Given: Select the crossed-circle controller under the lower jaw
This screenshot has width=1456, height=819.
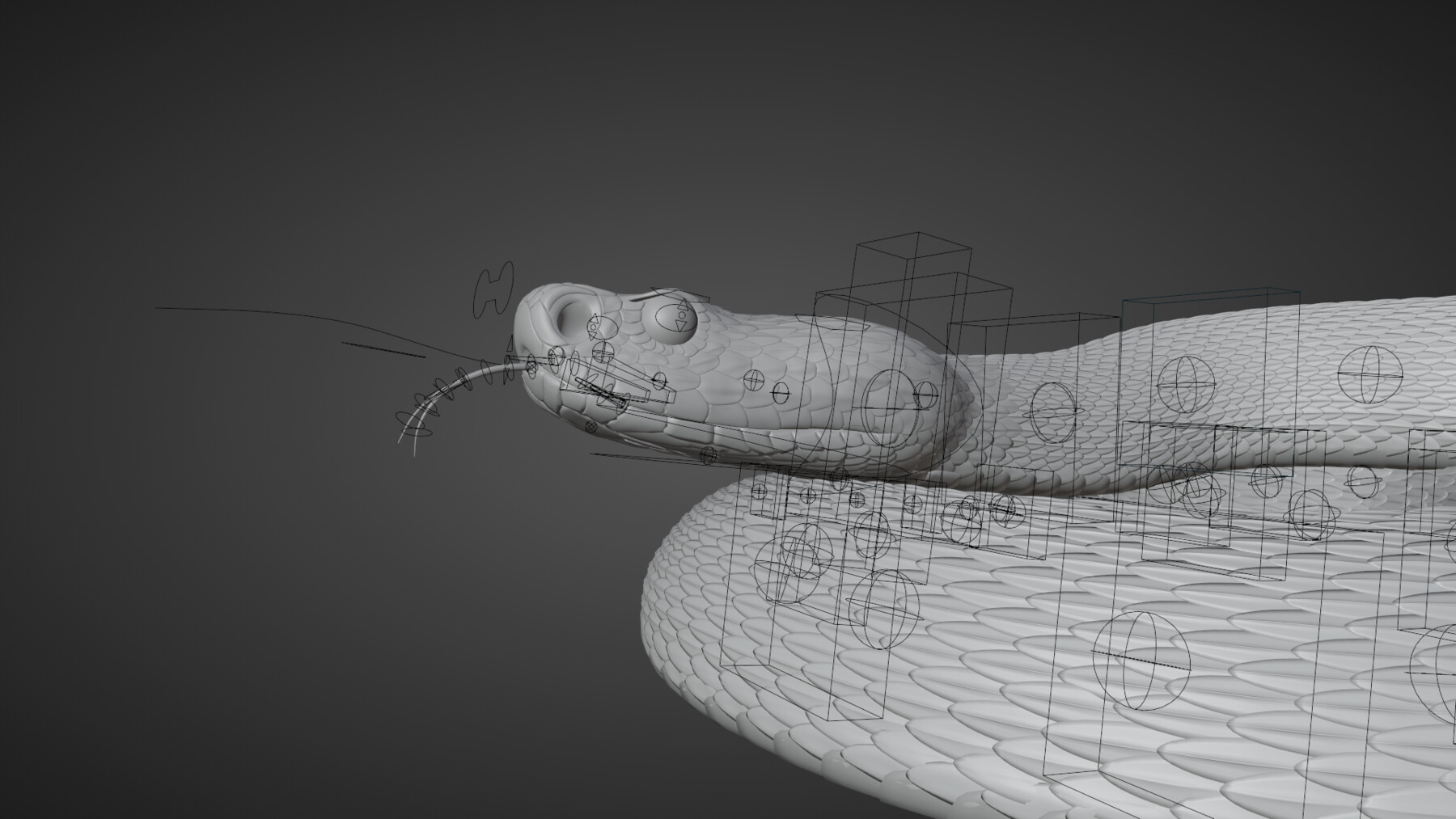Looking at the screenshot, I should (x=591, y=427).
